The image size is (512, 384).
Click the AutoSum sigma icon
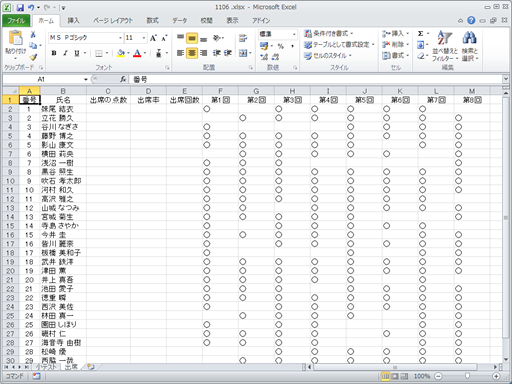(x=421, y=34)
